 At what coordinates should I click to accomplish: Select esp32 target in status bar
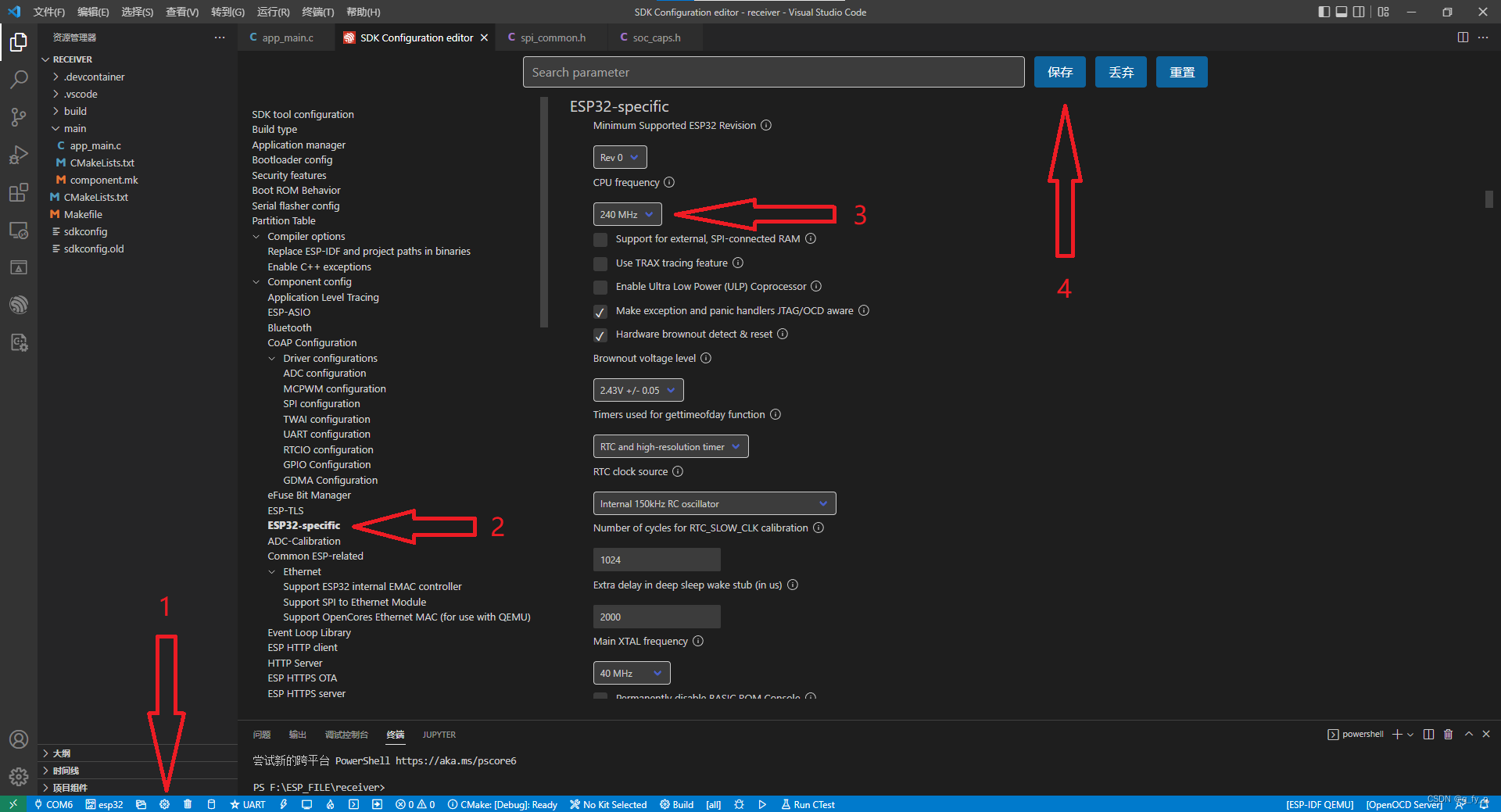point(104,804)
